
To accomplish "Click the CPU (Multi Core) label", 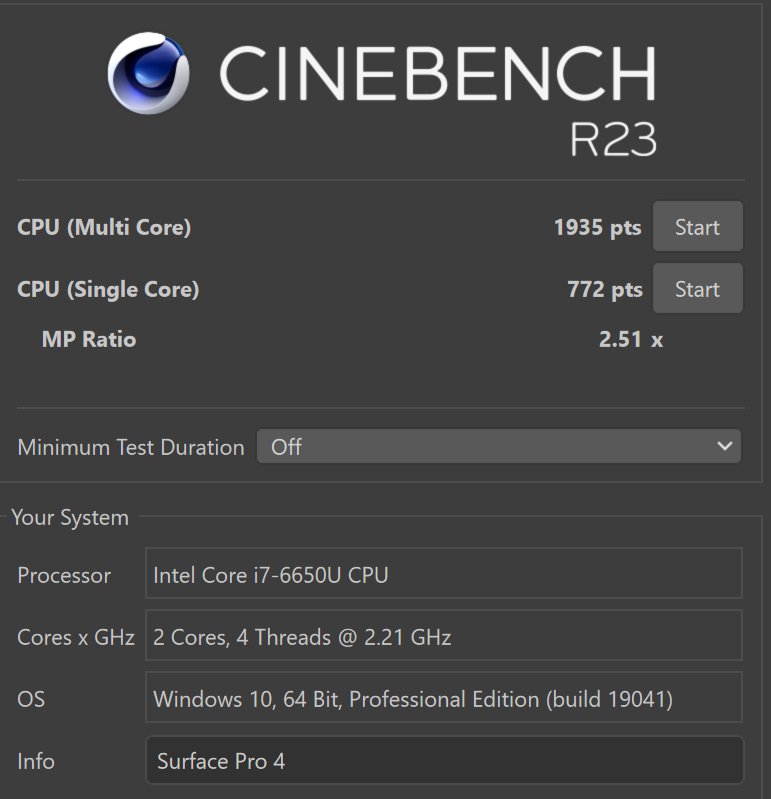I will coord(104,227).
